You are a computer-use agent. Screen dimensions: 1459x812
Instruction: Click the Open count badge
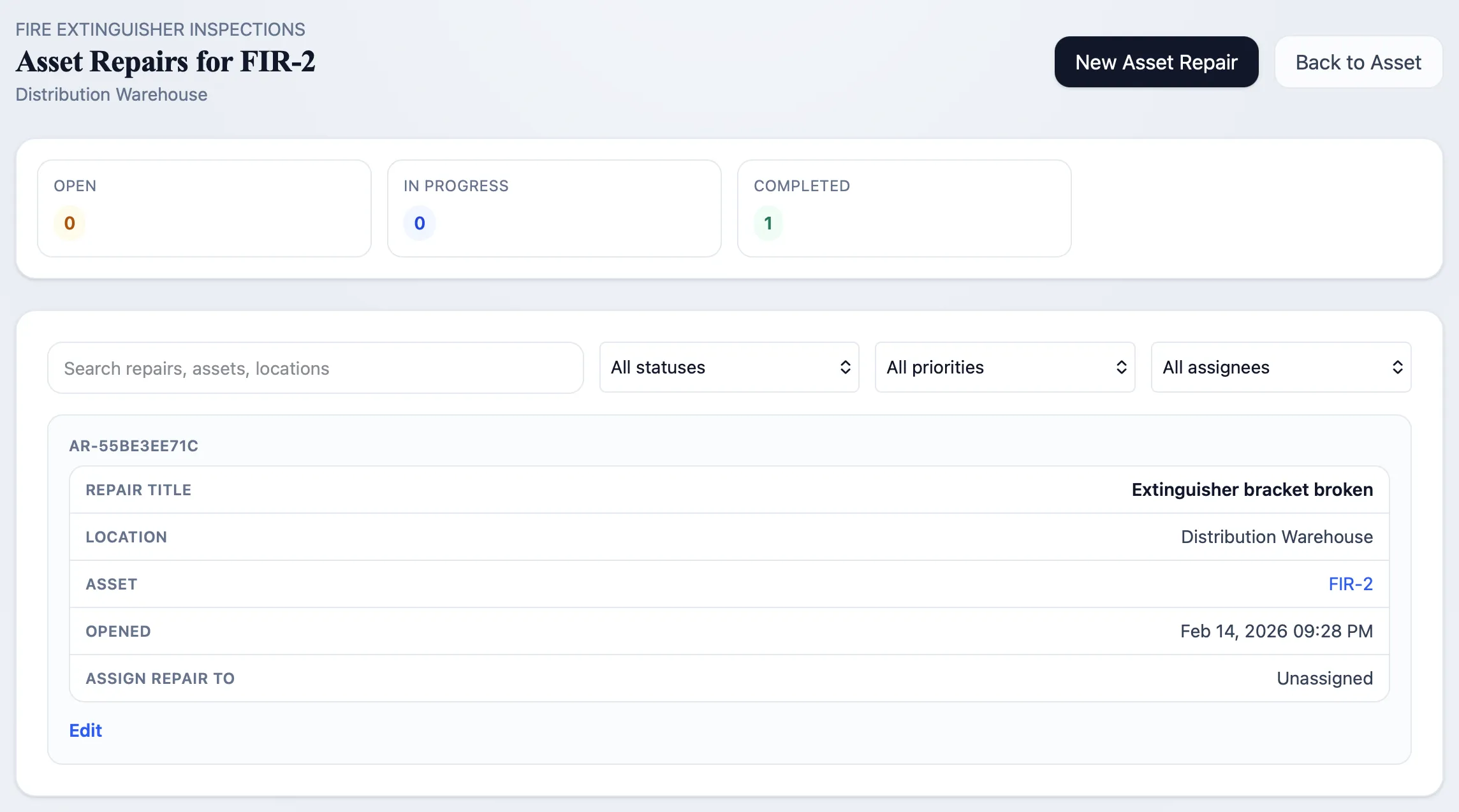pos(69,223)
